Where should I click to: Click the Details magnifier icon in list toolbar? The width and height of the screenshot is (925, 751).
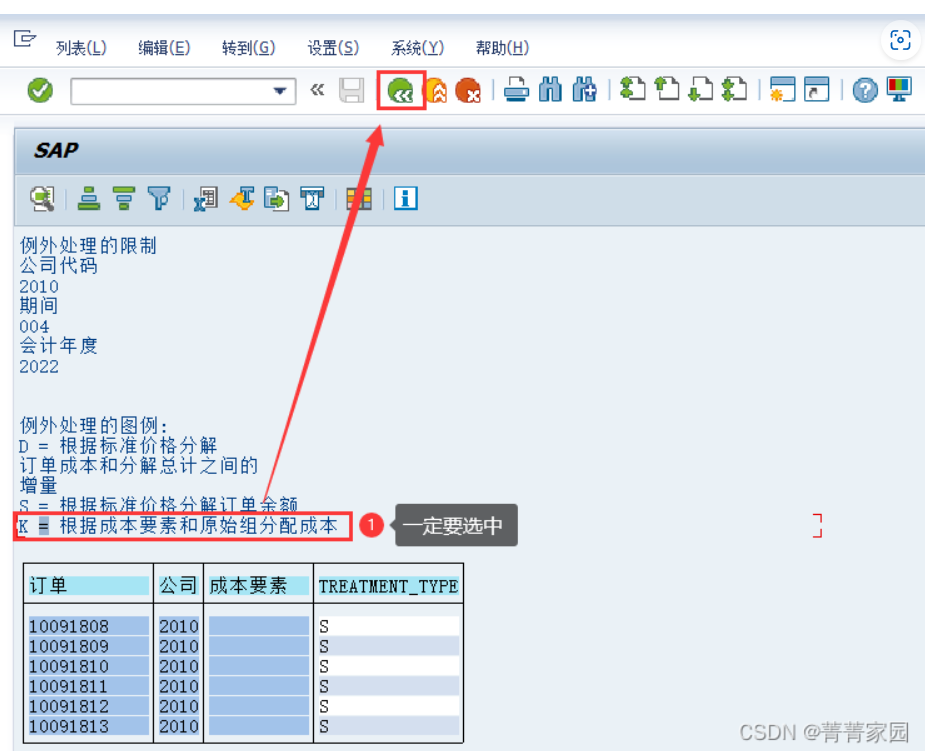click(x=42, y=199)
